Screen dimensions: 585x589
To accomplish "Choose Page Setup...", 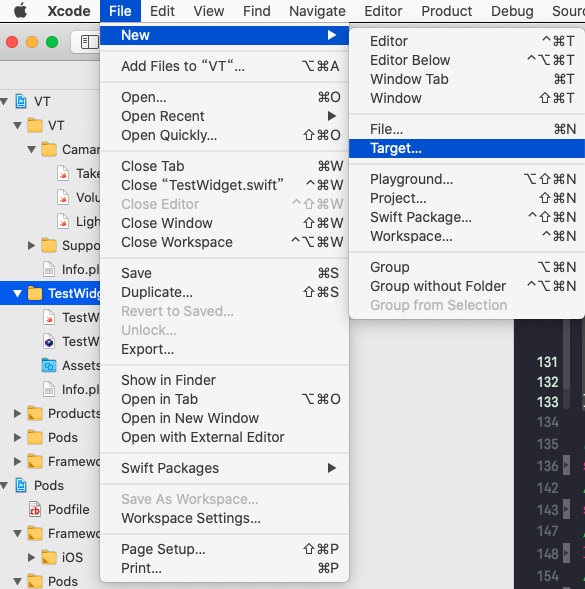I will click(x=224, y=549).
